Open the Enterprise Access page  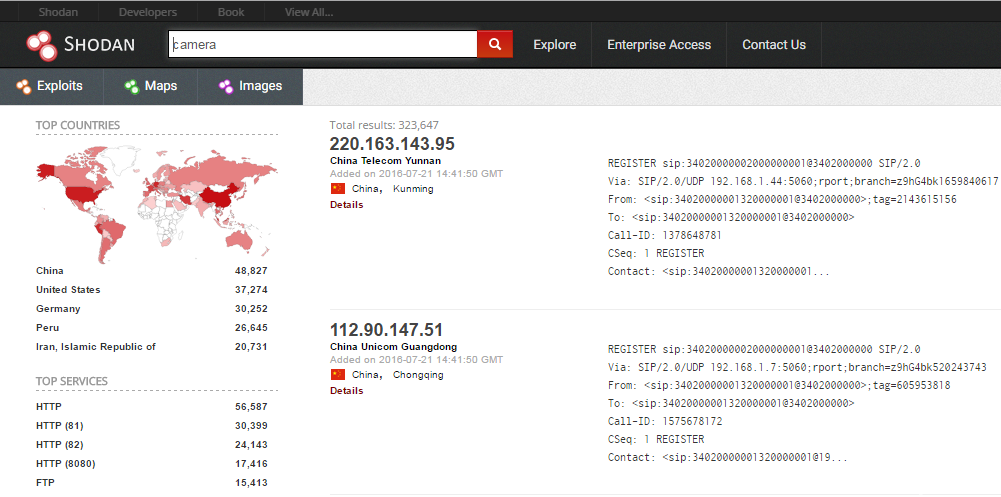[659, 45]
